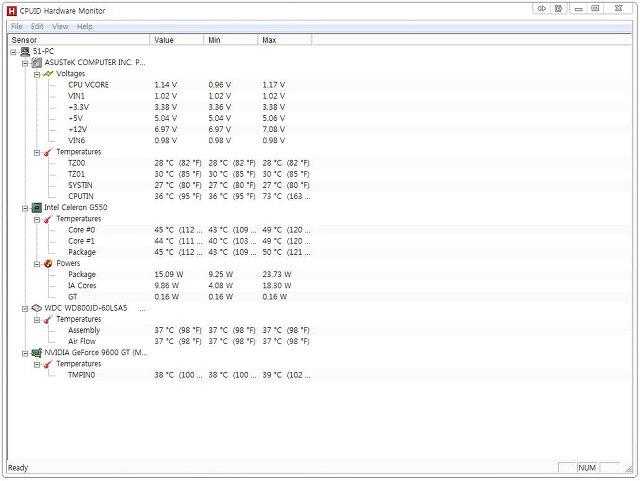Collapse the WDC WD800JD-60LSA5 node
This screenshot has width=640, height=481.
(25, 309)
